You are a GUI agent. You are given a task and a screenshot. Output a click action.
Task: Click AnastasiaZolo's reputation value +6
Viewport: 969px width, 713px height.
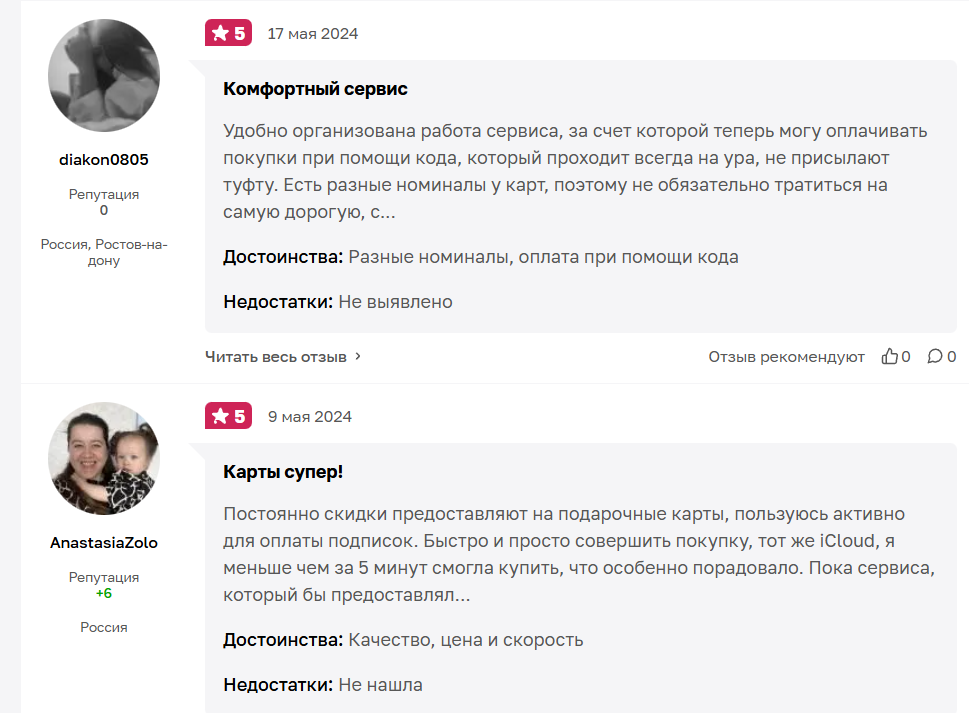[x=104, y=593]
